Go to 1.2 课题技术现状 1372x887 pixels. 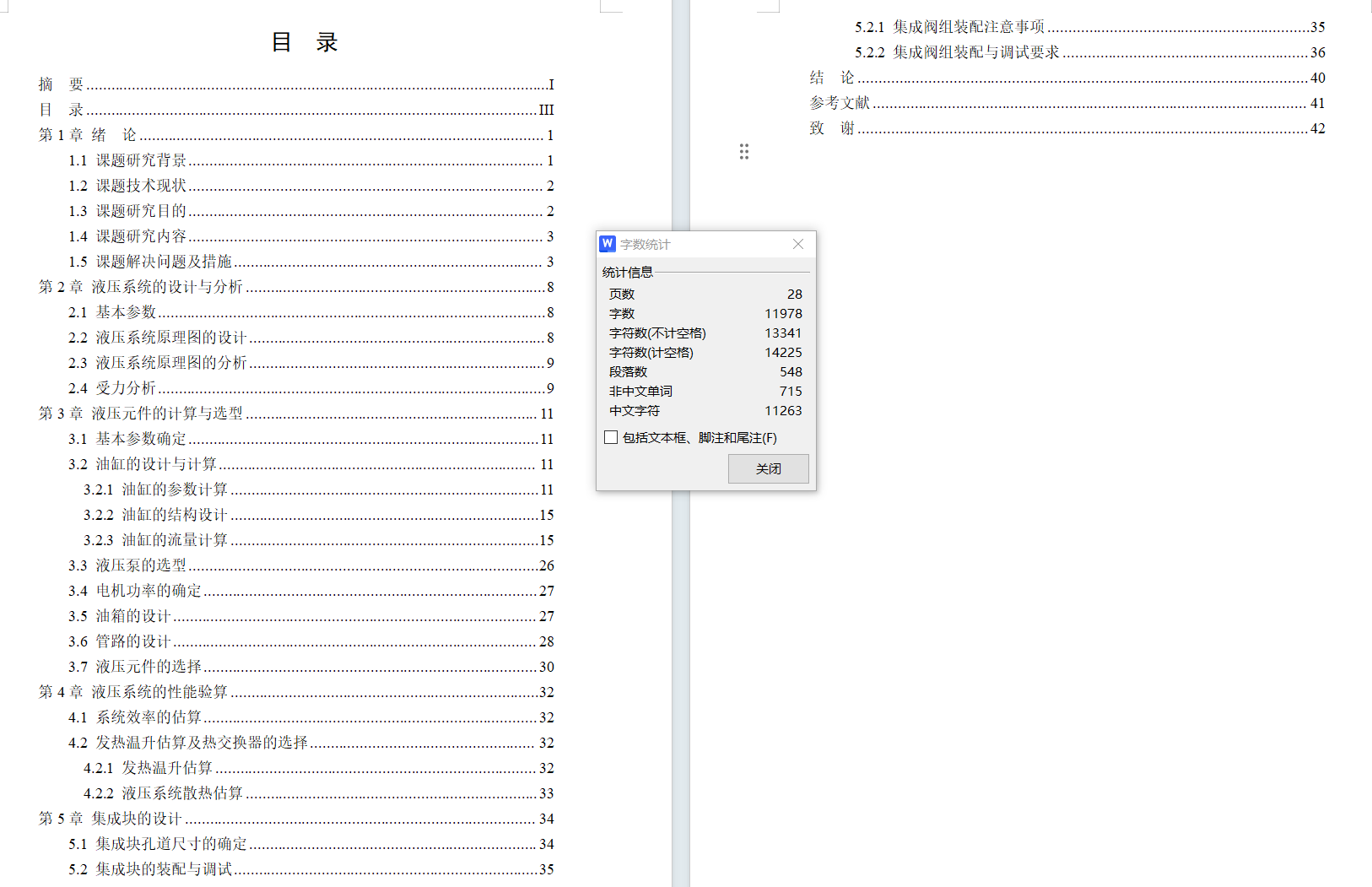tap(311, 186)
